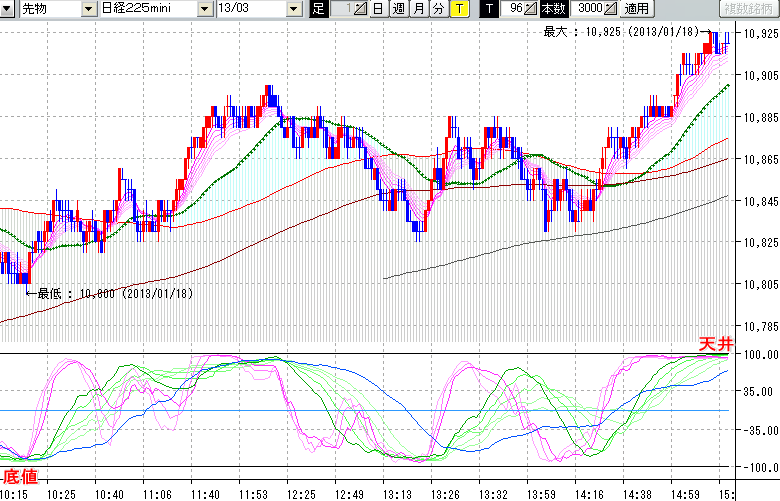Toggle the yellow T tick button
The image size is (780, 501).
[x=458, y=9]
